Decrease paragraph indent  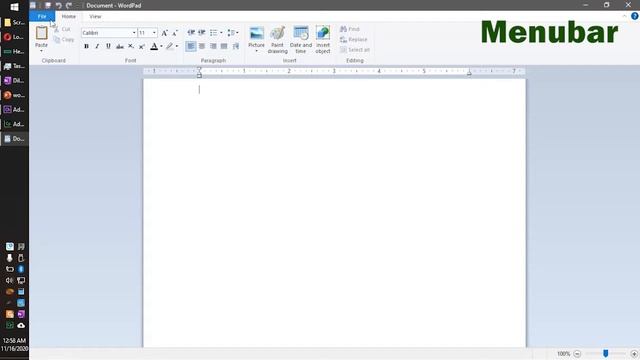[x=191, y=33]
